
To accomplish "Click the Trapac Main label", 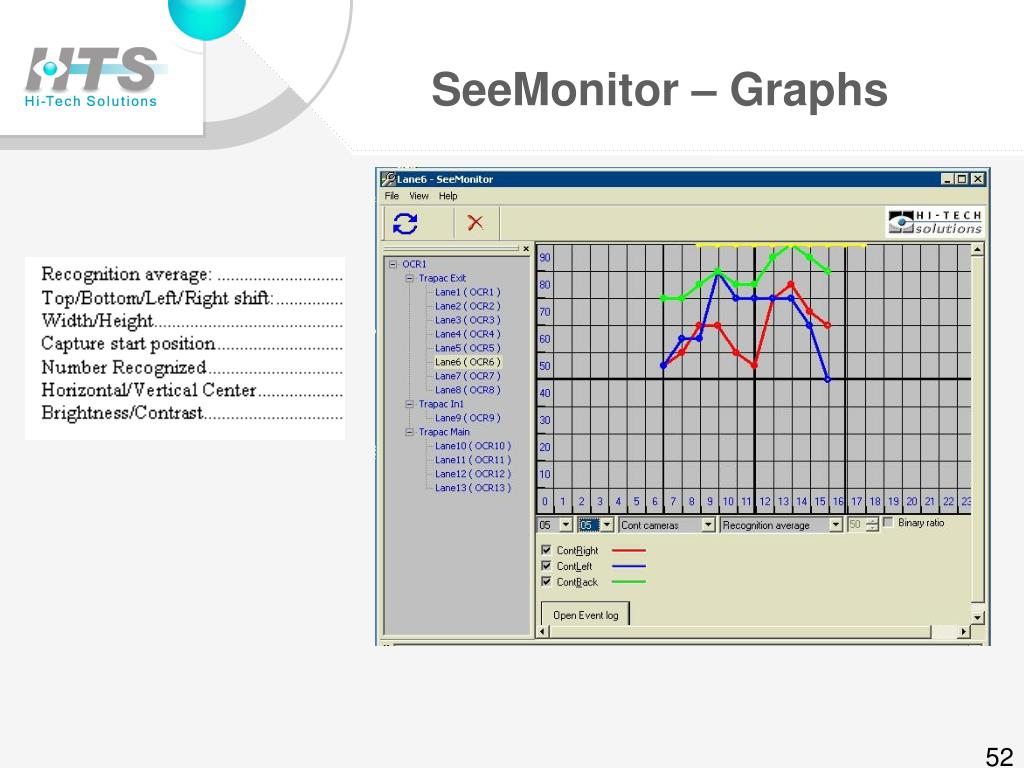I will (x=444, y=432).
